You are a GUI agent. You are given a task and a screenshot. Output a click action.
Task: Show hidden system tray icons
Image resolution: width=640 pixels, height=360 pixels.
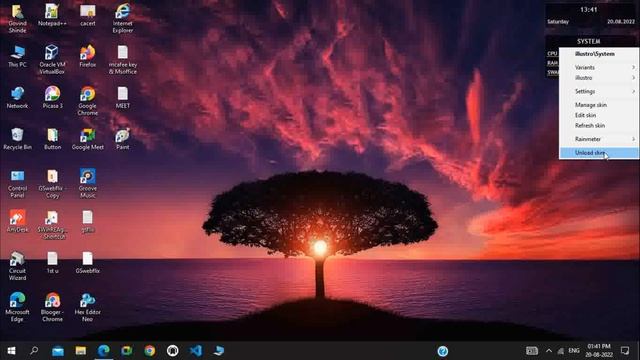tap(549, 351)
